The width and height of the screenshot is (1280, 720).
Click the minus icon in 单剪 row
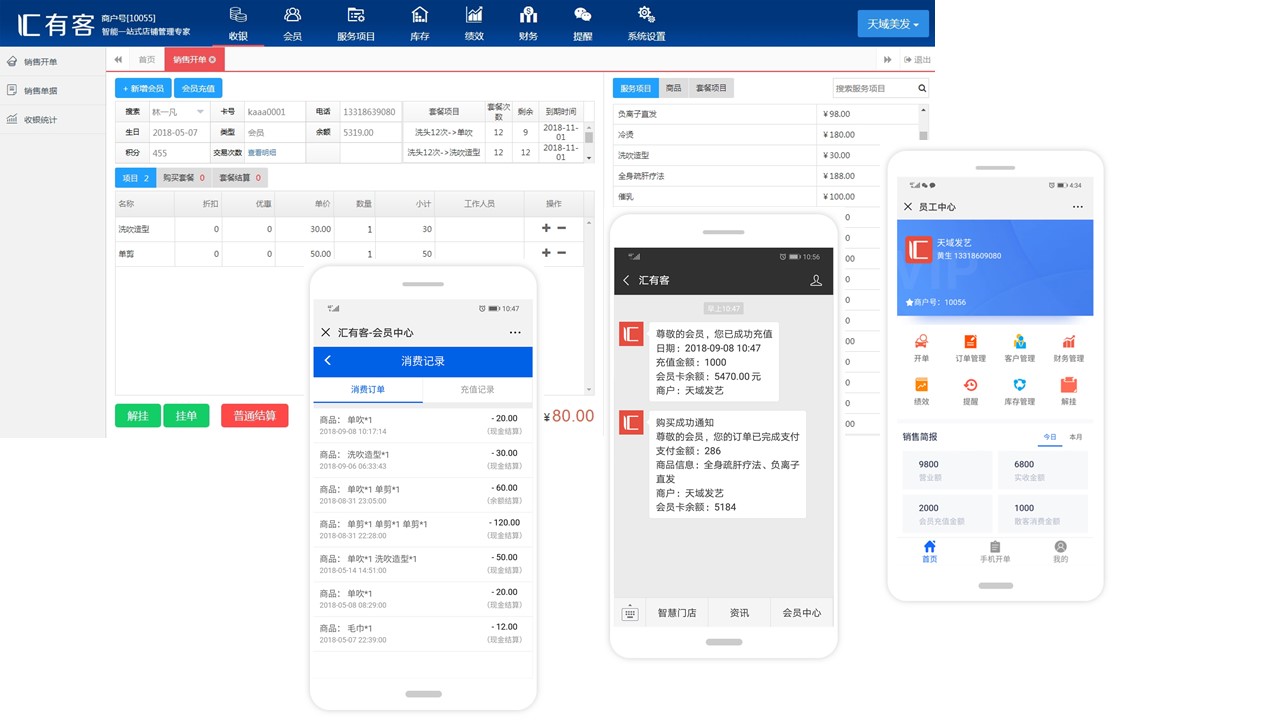coord(562,253)
